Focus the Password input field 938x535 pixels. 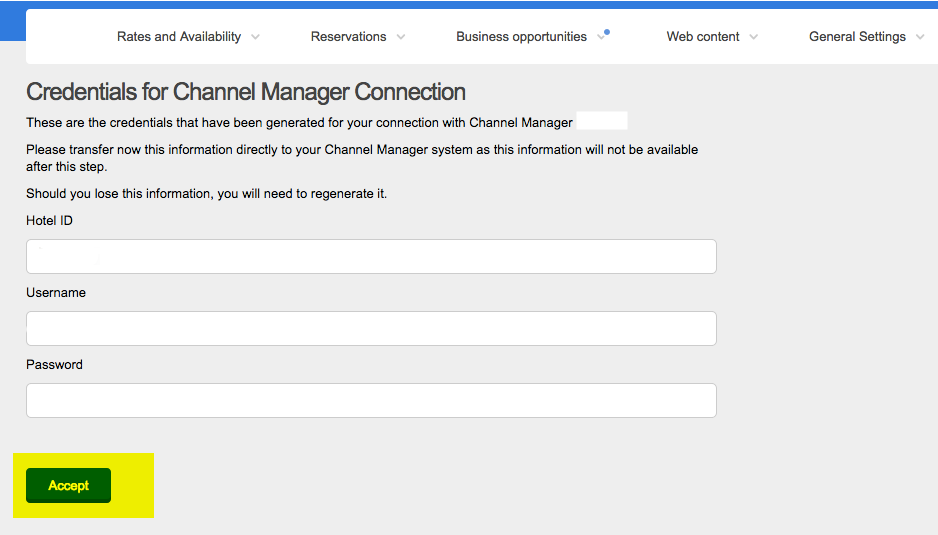click(371, 400)
